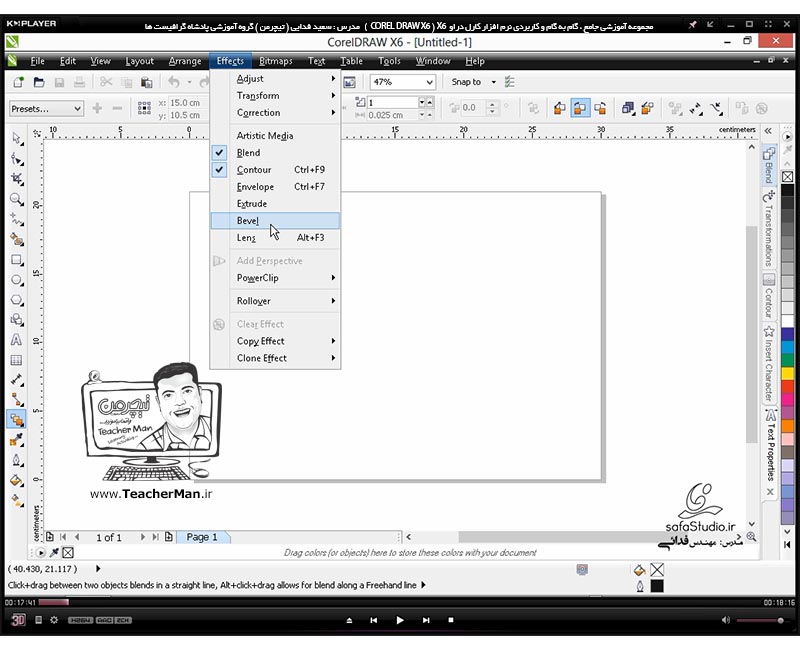Select the Outline pen tool
This screenshot has width=800, height=650.
(x=17, y=460)
